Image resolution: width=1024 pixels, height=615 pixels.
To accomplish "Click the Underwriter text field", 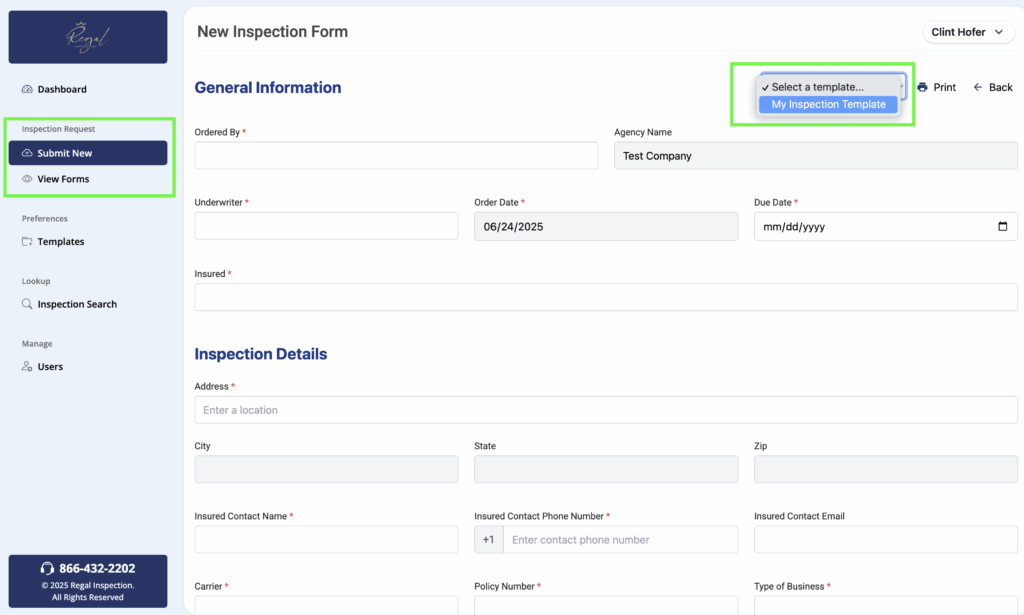I will [326, 226].
